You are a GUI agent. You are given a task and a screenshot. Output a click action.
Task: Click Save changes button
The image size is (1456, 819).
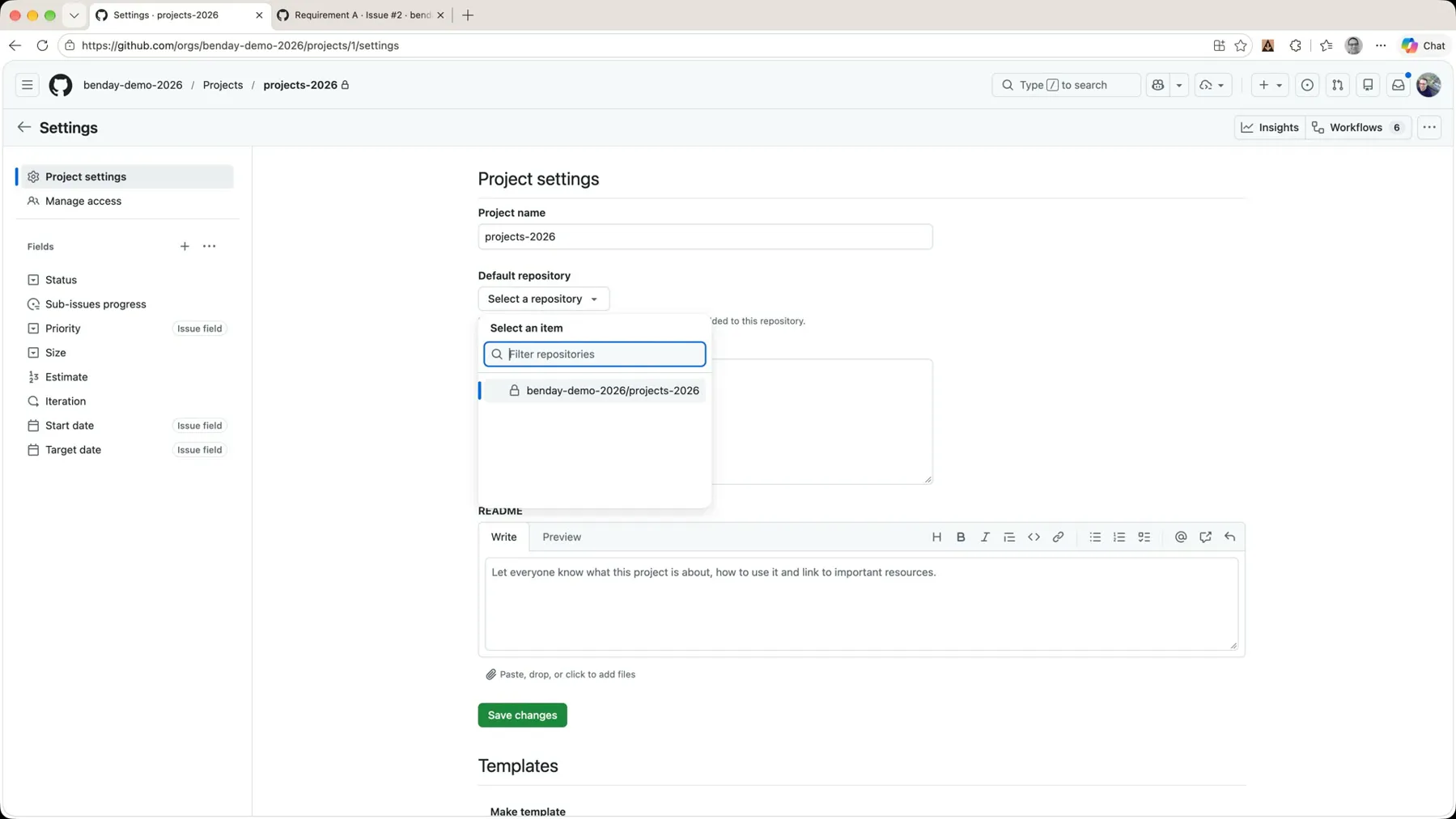coord(522,715)
